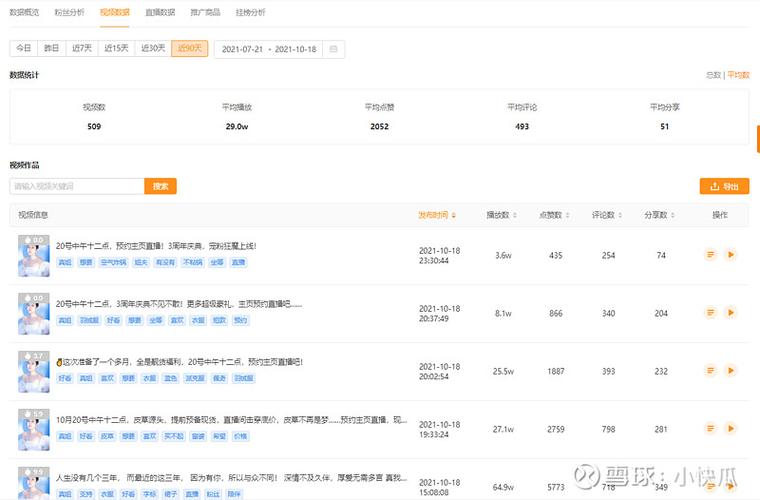Play the video published at 20:02:54

click(730, 371)
